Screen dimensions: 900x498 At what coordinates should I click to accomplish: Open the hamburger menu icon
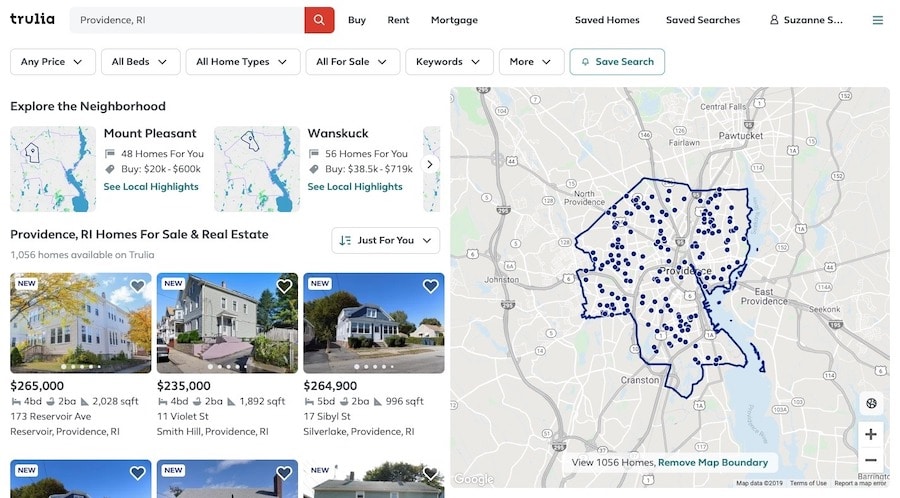click(877, 20)
